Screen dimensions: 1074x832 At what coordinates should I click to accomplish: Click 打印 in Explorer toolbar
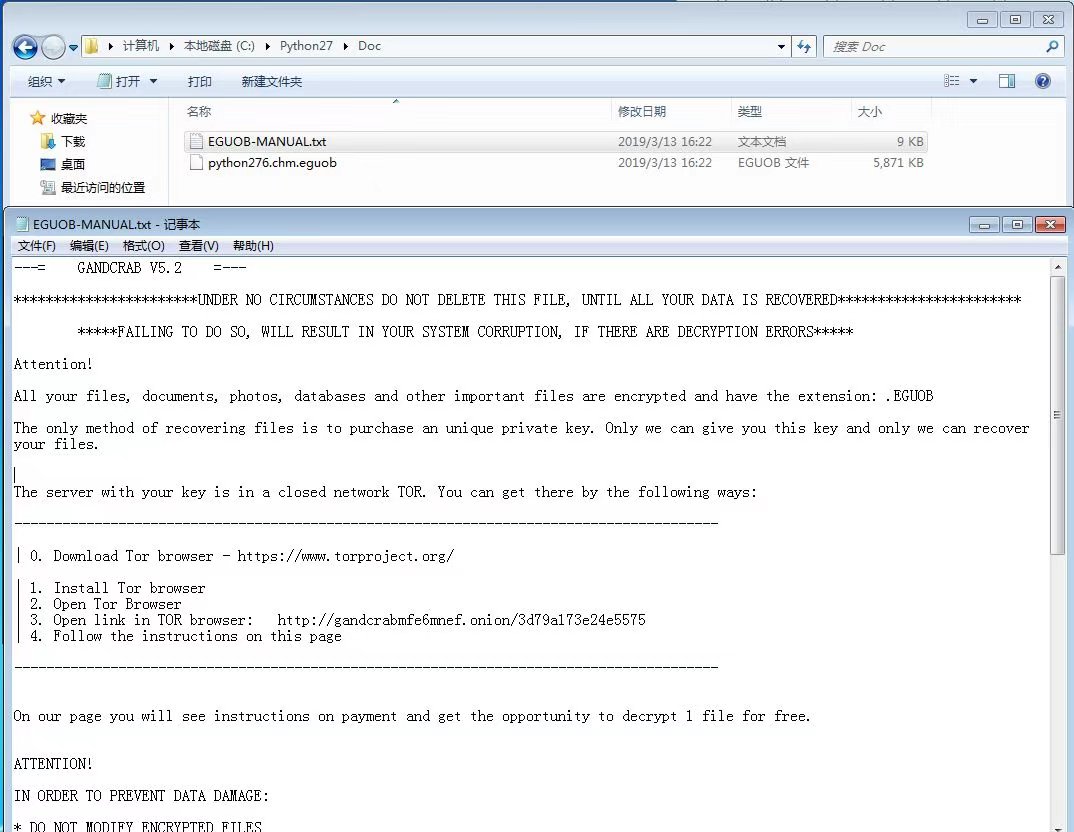199,81
